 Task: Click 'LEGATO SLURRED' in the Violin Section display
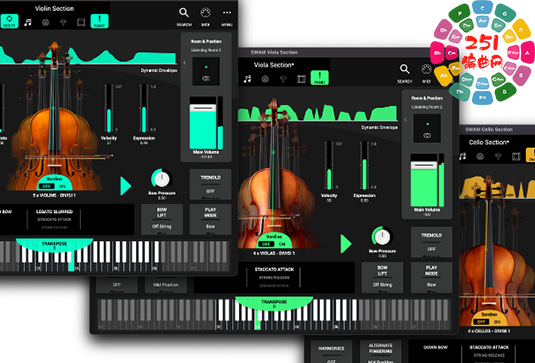[54, 212]
